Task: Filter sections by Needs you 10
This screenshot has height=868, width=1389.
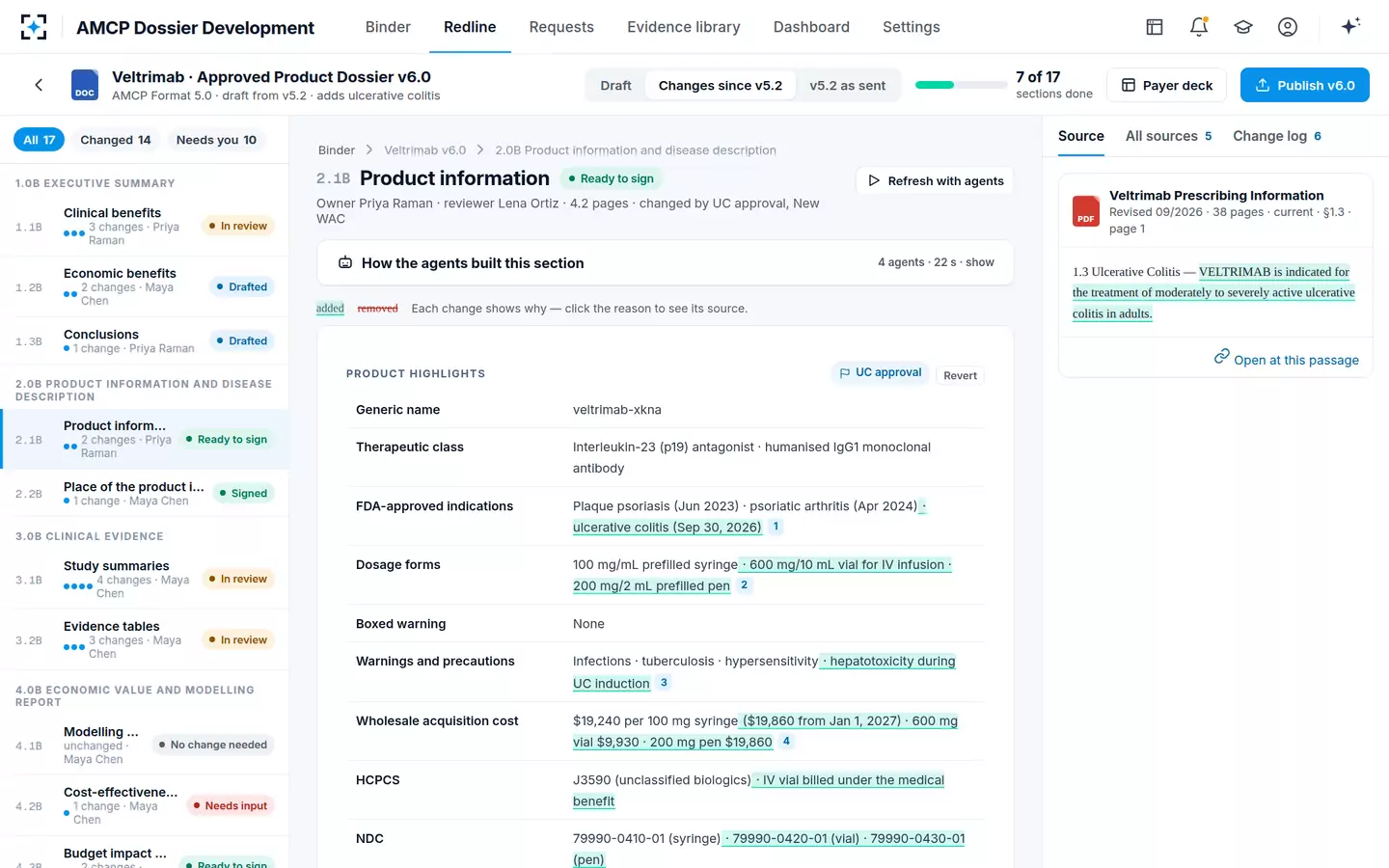Action: 216,140
